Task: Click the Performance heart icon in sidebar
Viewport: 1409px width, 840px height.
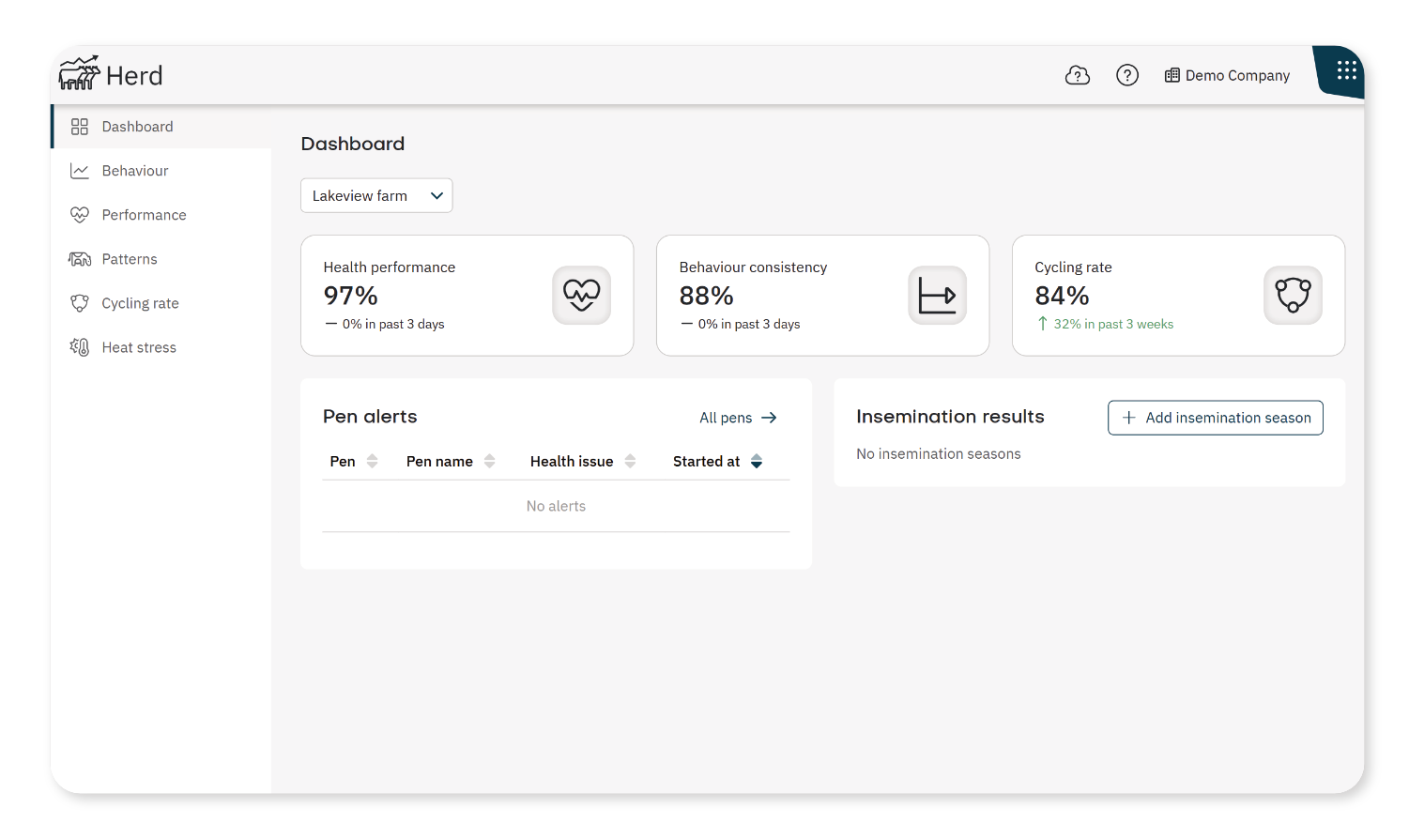Action: point(80,215)
